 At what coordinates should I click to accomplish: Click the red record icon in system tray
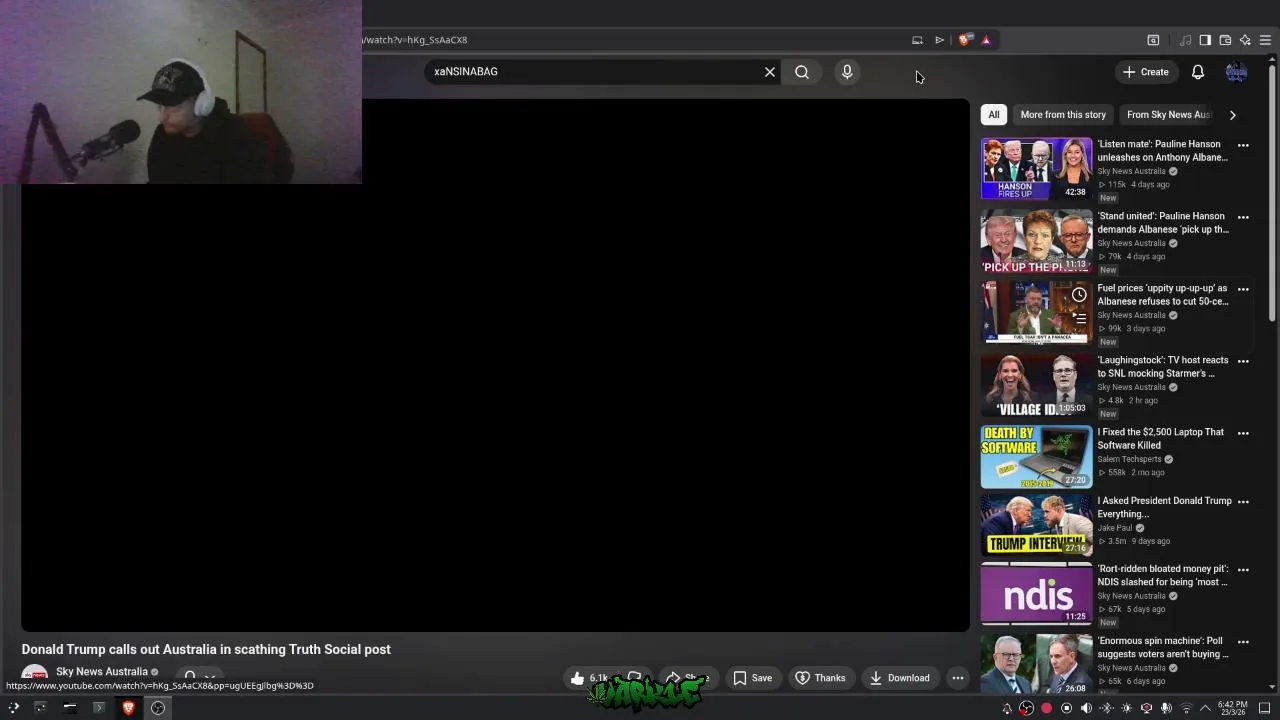(x=1047, y=708)
